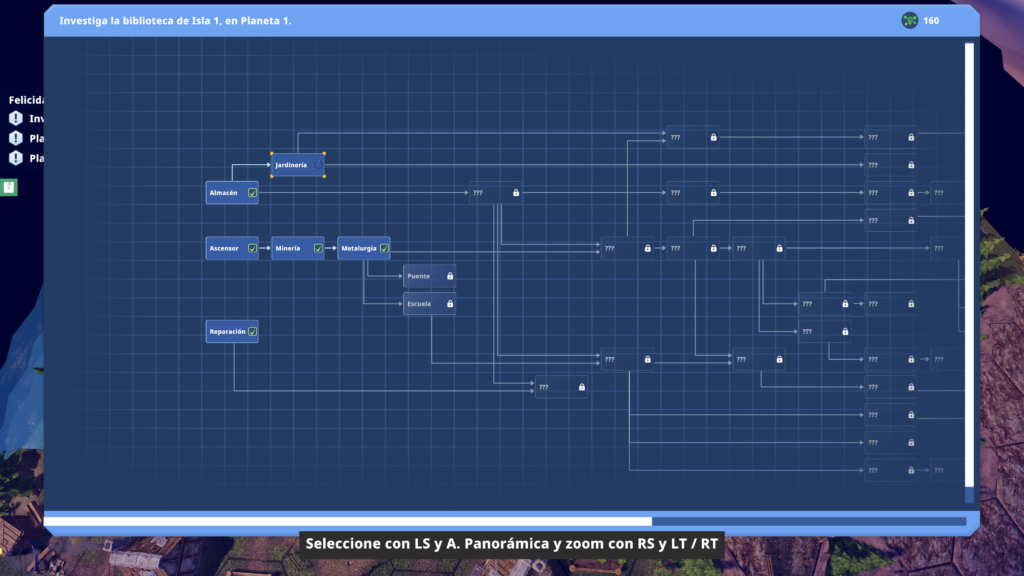Click the padlock on the ??? node right of Almacén
The height and width of the screenshot is (576, 1024).
click(x=516, y=193)
